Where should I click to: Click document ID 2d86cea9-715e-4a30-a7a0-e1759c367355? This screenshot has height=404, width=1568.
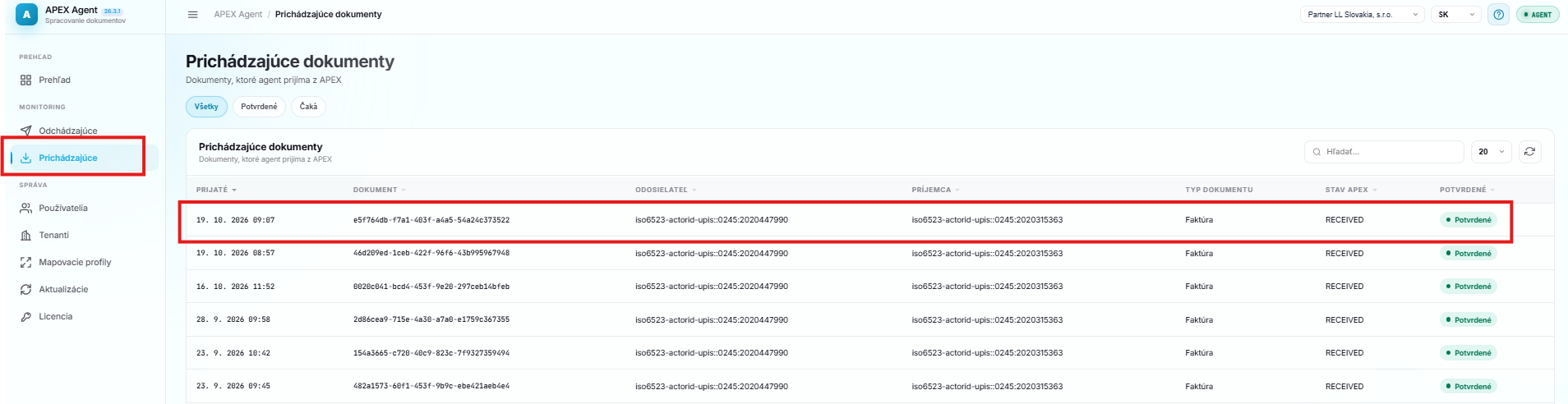(431, 319)
